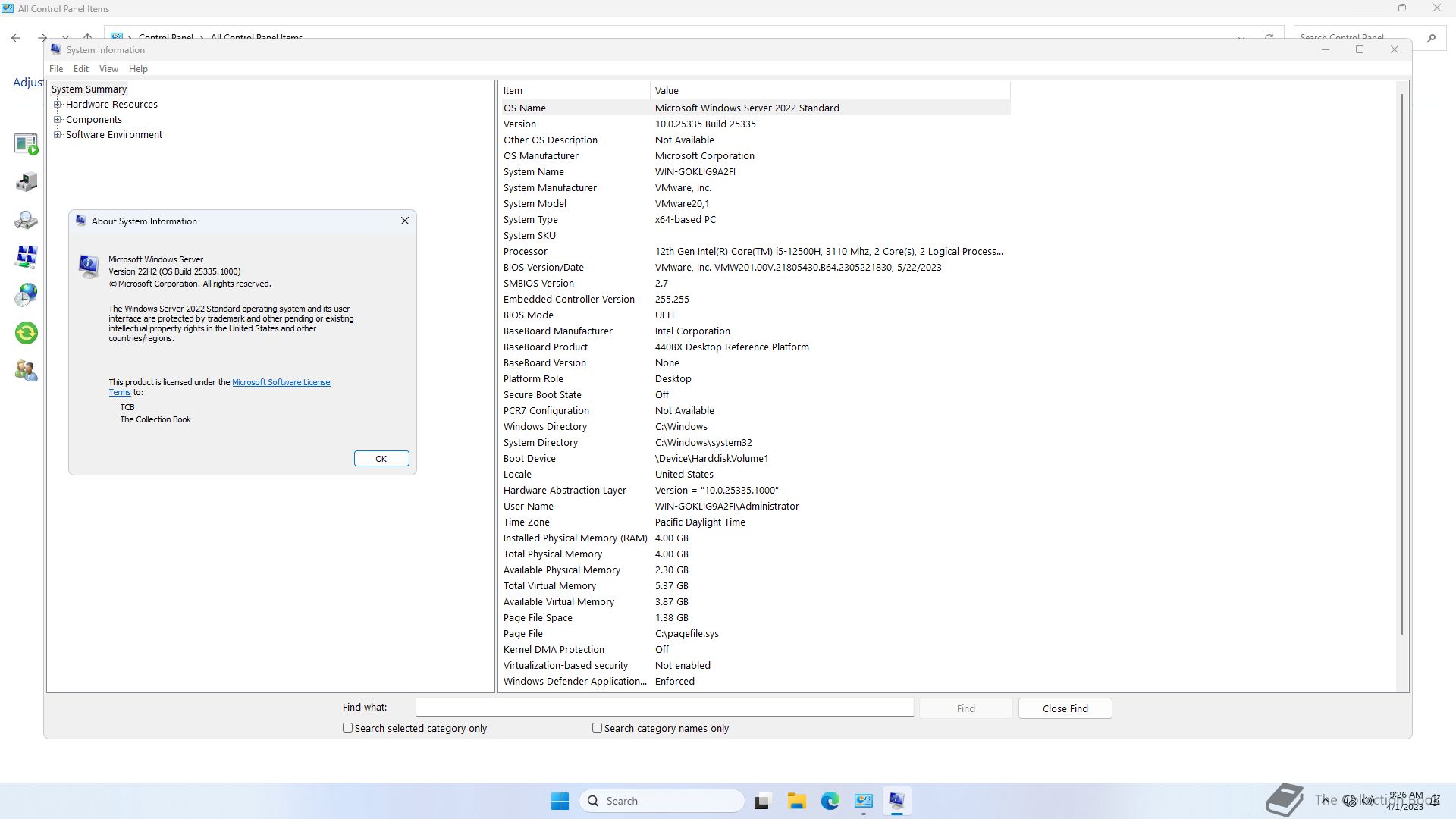1456x819 pixels.
Task: Click the taskbar Search box
Action: coord(662,801)
